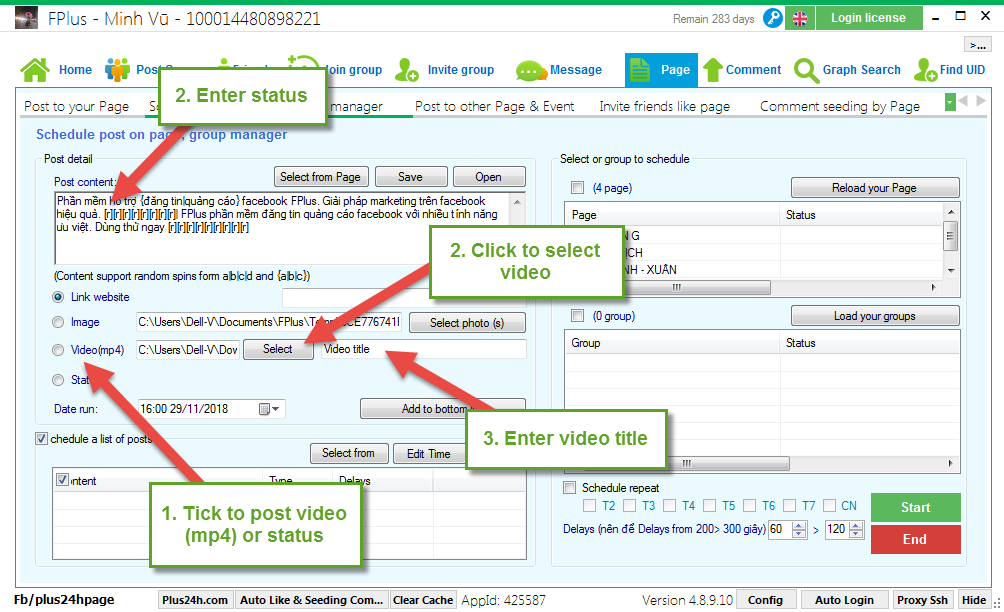Open the Message menu
Screen dimensions: 1004x612
(x=576, y=70)
